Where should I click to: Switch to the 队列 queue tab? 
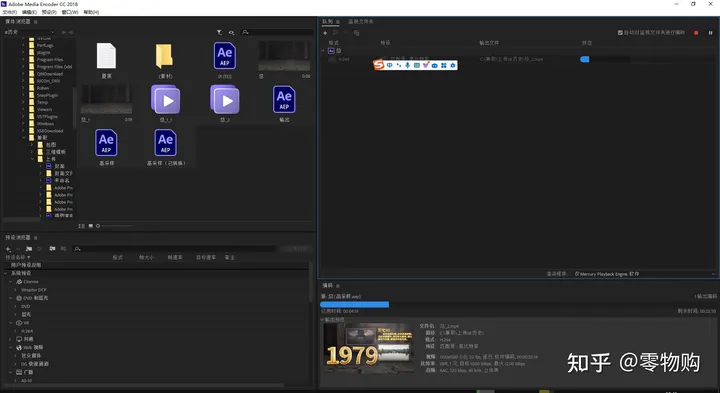point(327,22)
